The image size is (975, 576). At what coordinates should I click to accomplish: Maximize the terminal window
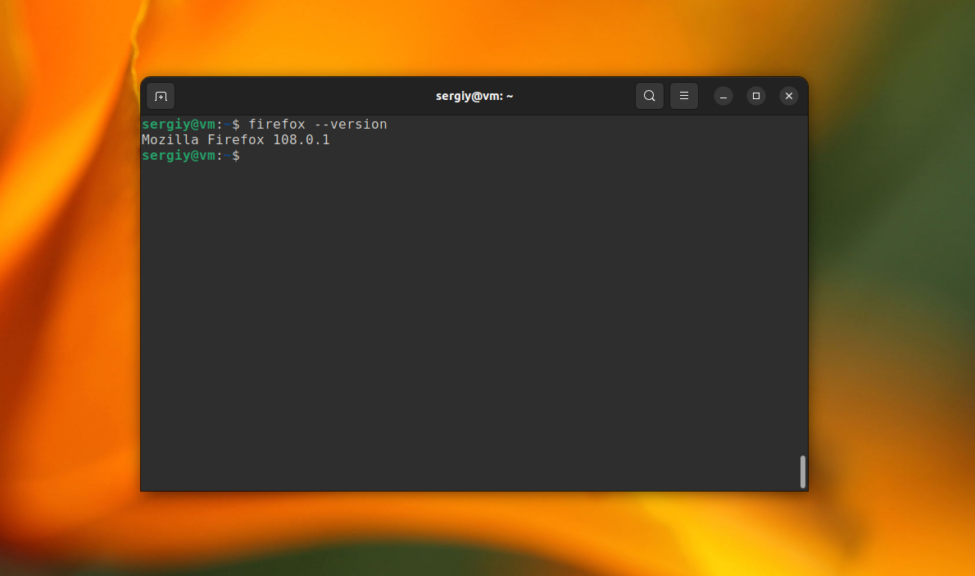(756, 96)
